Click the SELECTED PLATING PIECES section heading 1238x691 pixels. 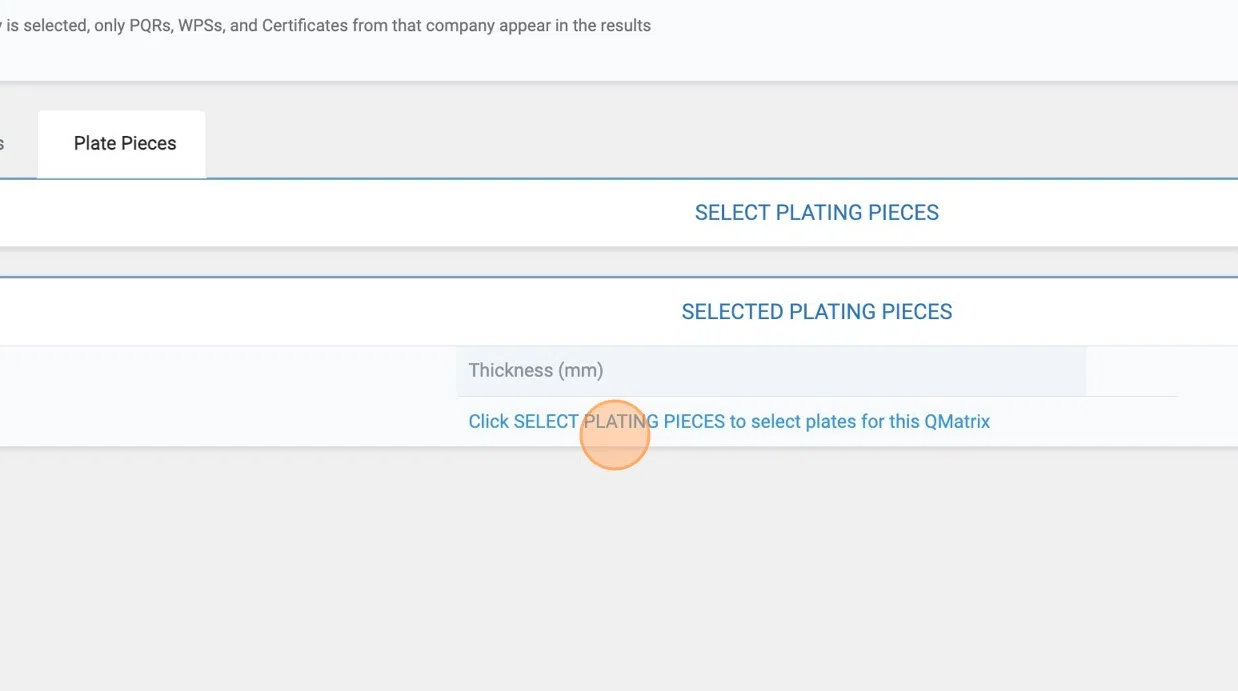coord(816,312)
